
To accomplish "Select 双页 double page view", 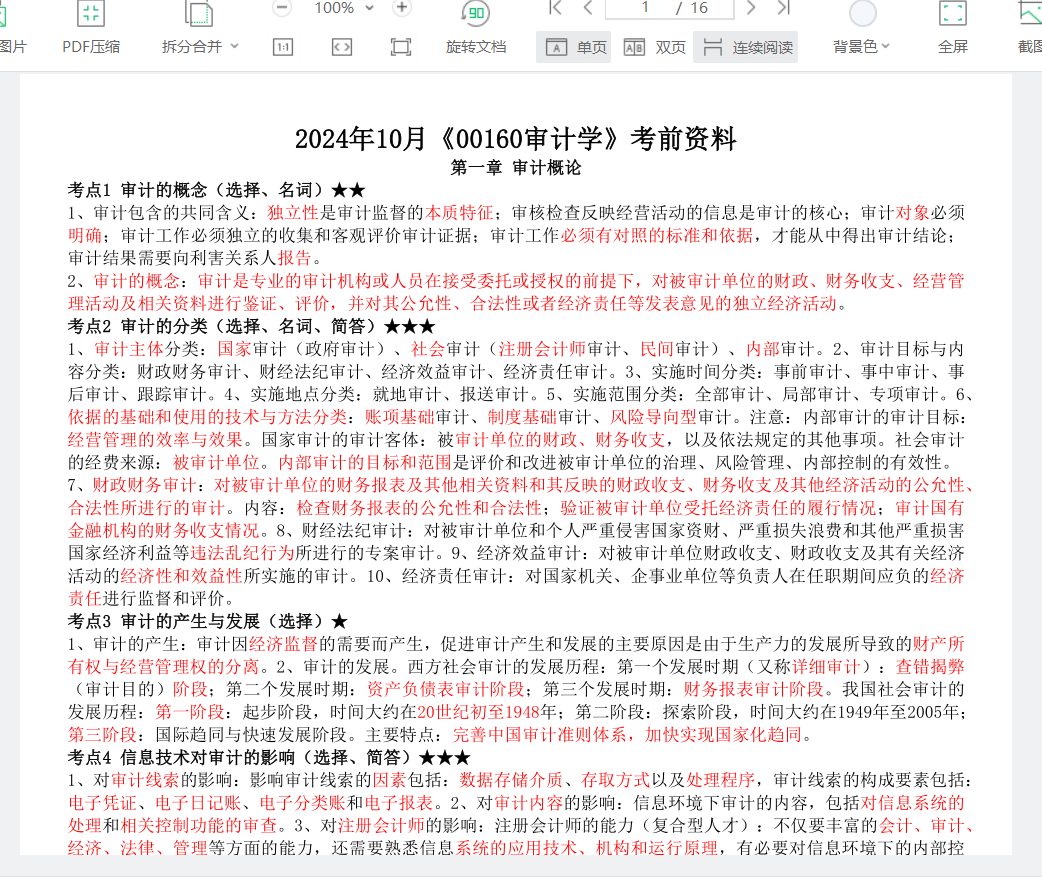I will (655, 47).
